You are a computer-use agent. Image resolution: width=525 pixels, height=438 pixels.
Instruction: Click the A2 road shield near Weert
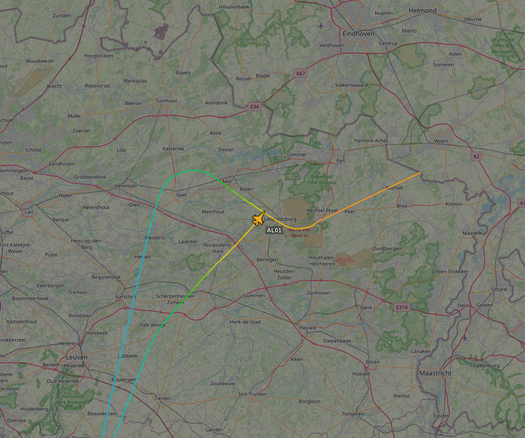click(476, 156)
